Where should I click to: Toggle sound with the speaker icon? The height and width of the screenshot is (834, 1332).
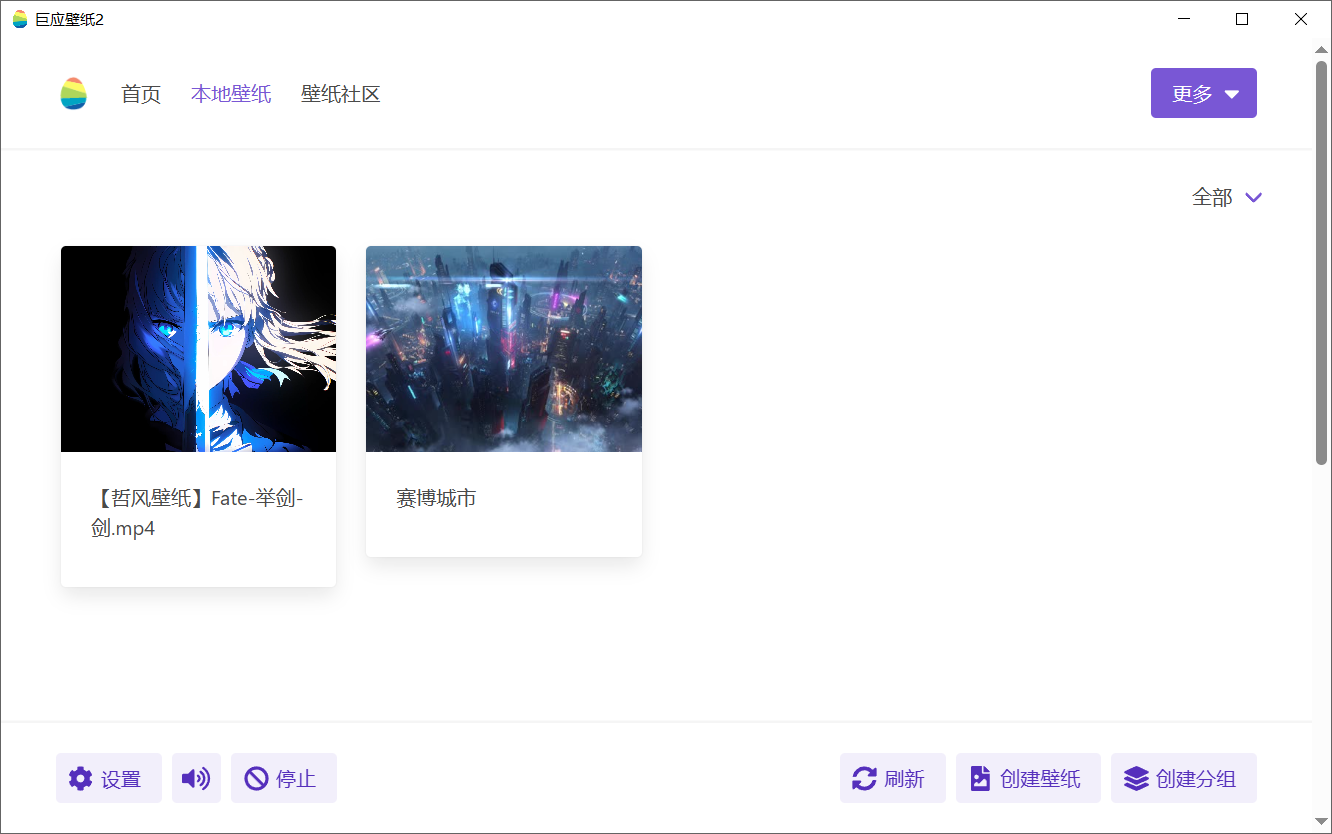pos(196,778)
